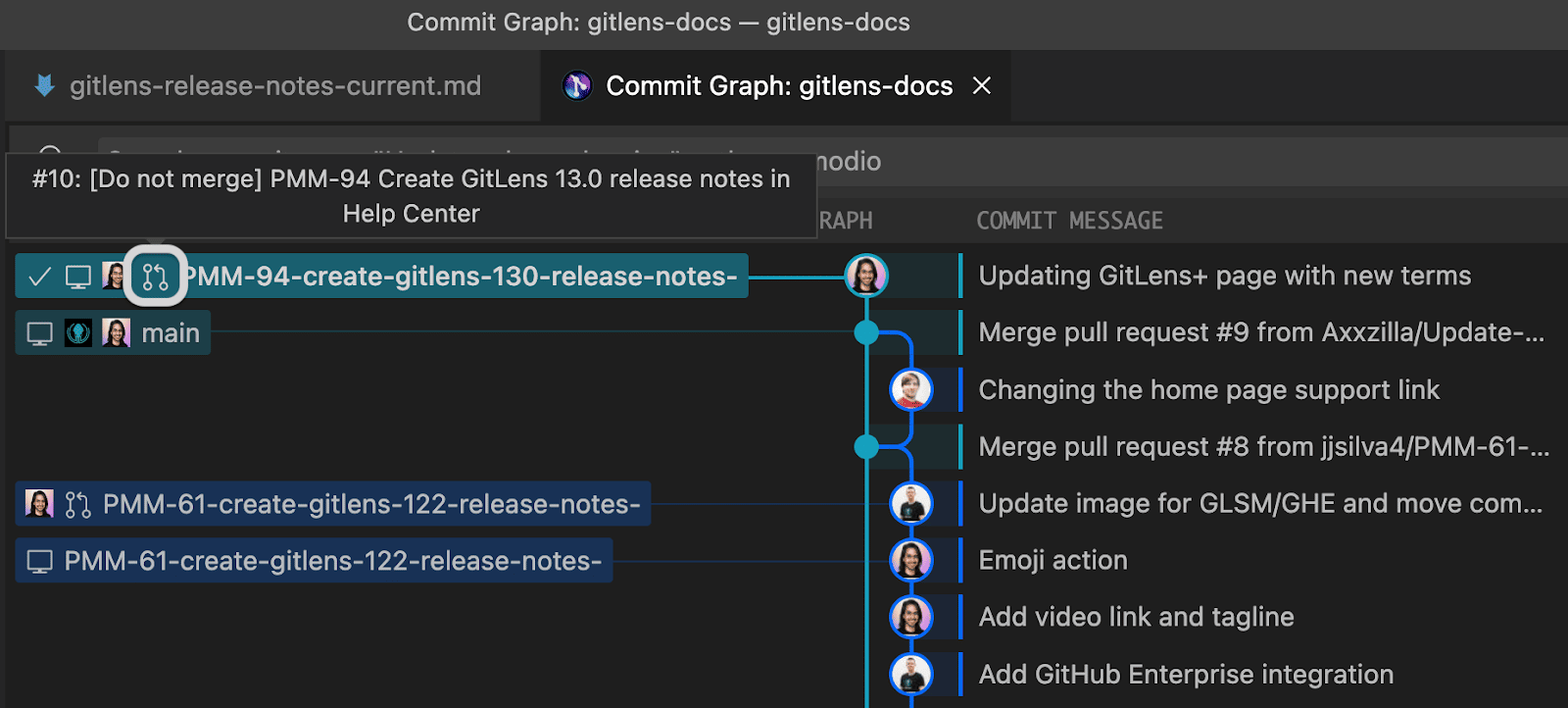Select the local PMM-61-create-gitlens-122 branch label
1568x708 pixels.
coord(314,561)
